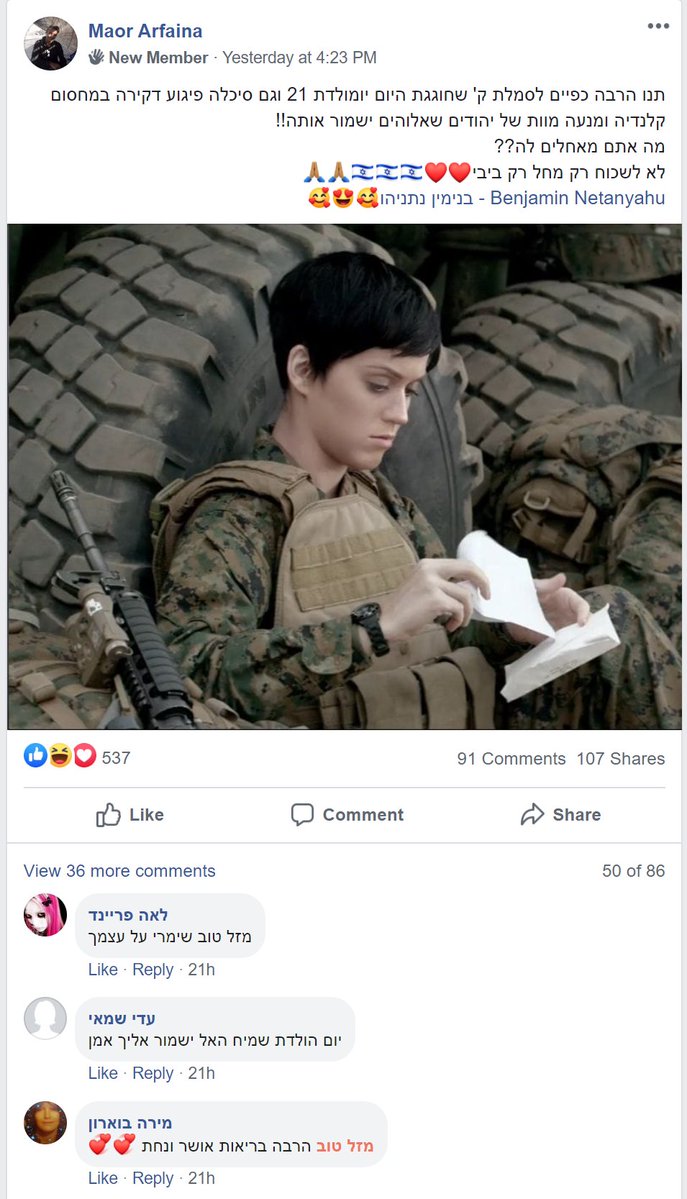Click the laughing Haha reaction icon
This screenshot has height=1199, width=687.
(x=60, y=756)
